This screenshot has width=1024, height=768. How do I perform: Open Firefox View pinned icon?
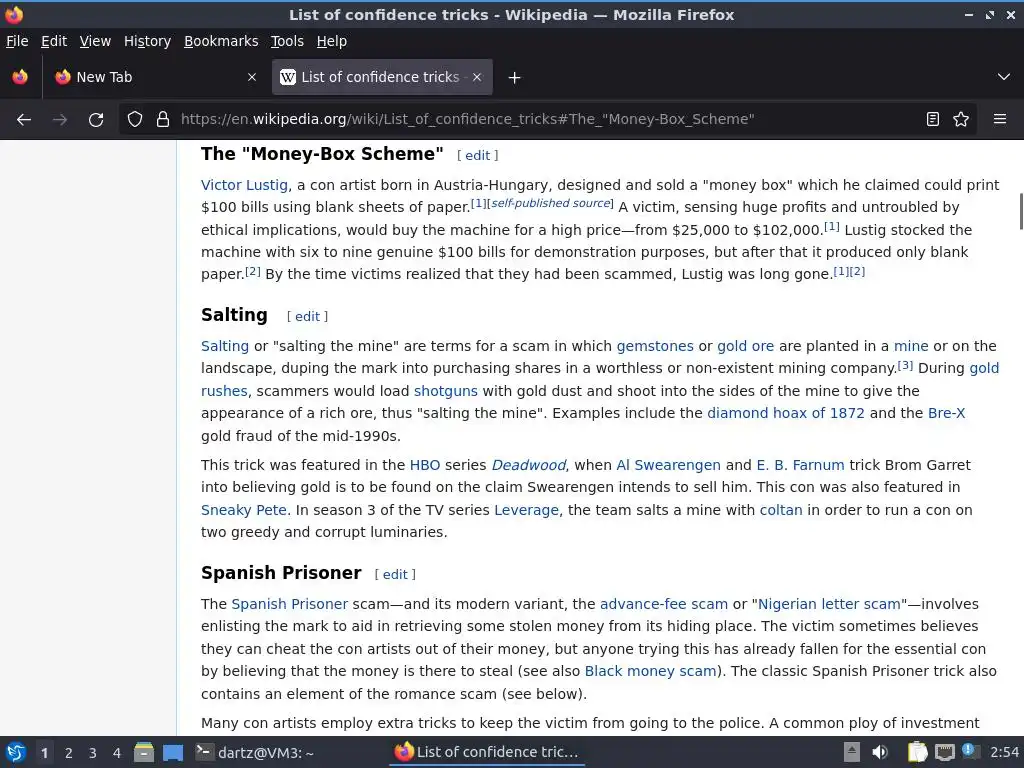click(x=20, y=77)
